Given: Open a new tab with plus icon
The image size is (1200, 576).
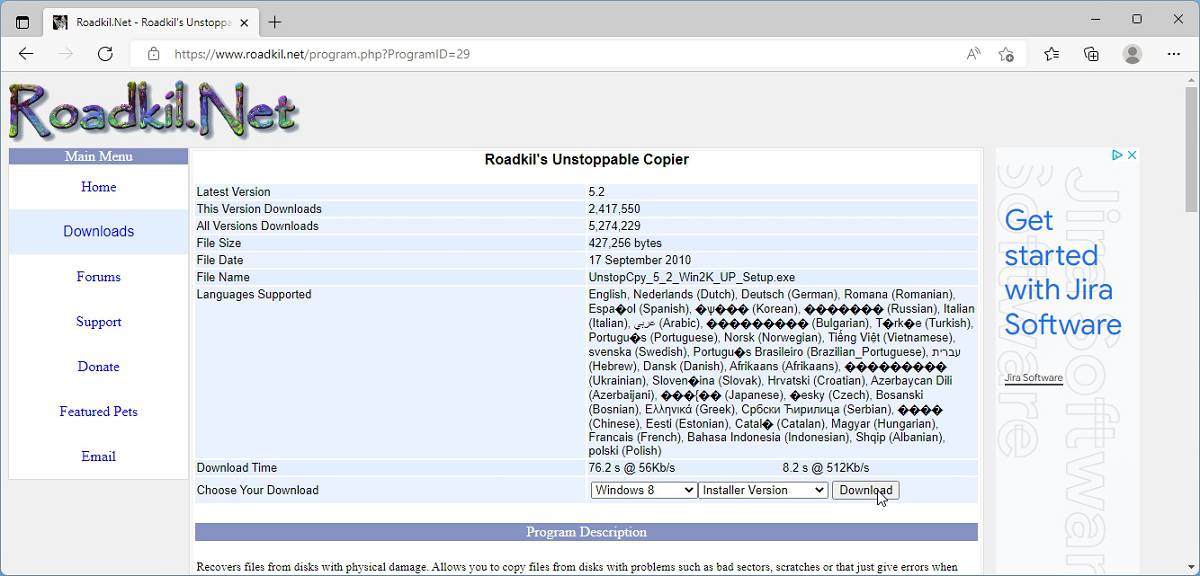Looking at the screenshot, I should 275,22.
